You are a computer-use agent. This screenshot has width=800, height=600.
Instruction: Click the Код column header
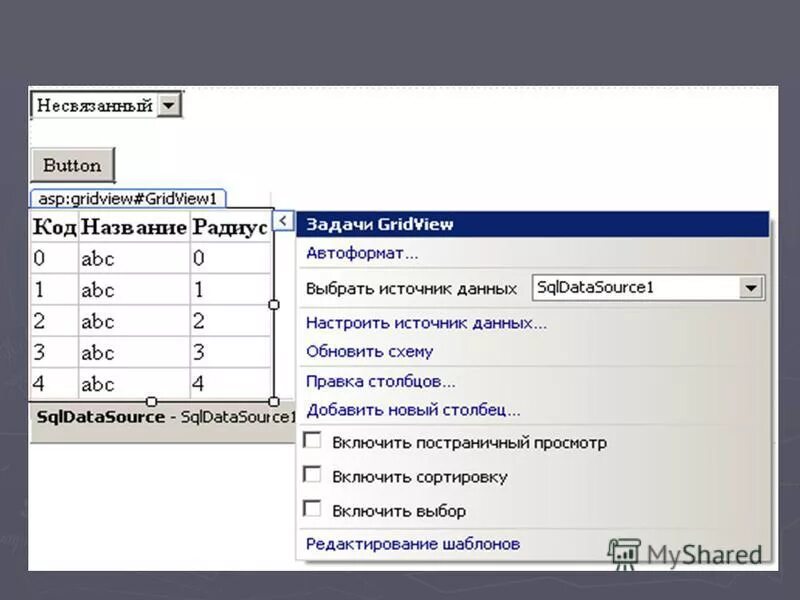coord(56,226)
